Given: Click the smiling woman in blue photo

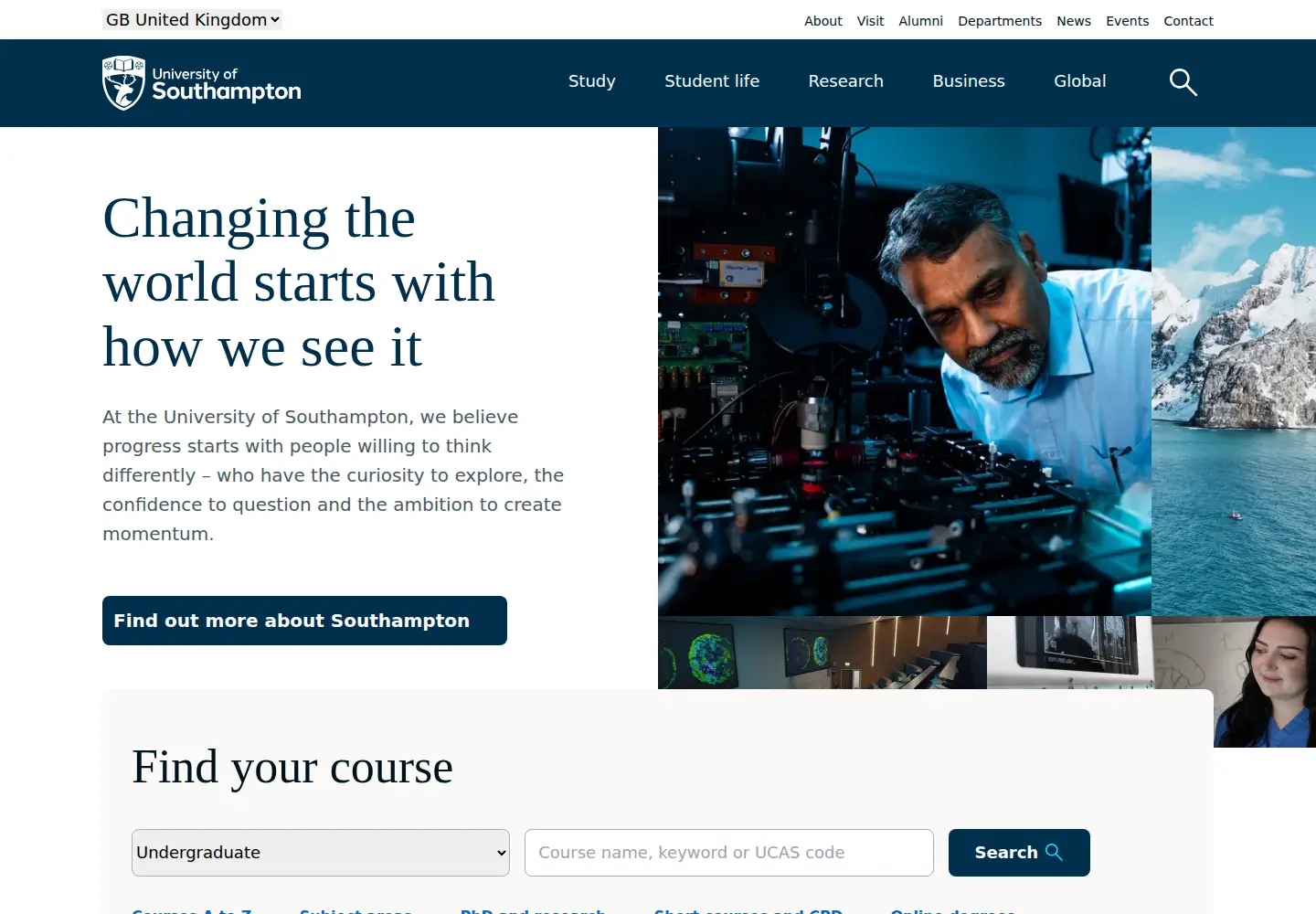Looking at the screenshot, I should coord(1265,682).
